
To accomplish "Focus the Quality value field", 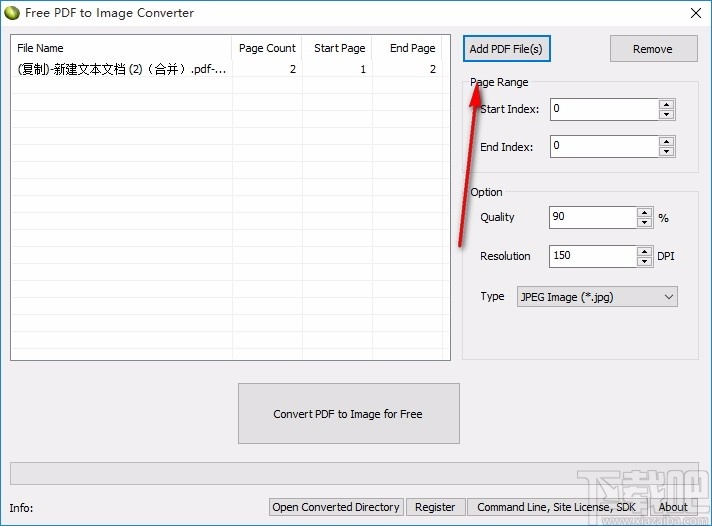I will click(x=593, y=217).
